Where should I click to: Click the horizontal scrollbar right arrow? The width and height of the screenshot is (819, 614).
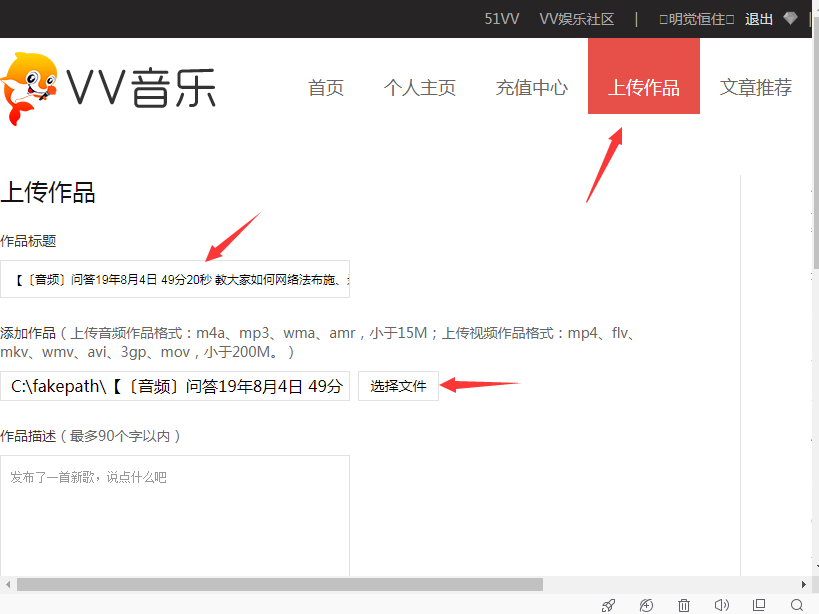(804, 584)
